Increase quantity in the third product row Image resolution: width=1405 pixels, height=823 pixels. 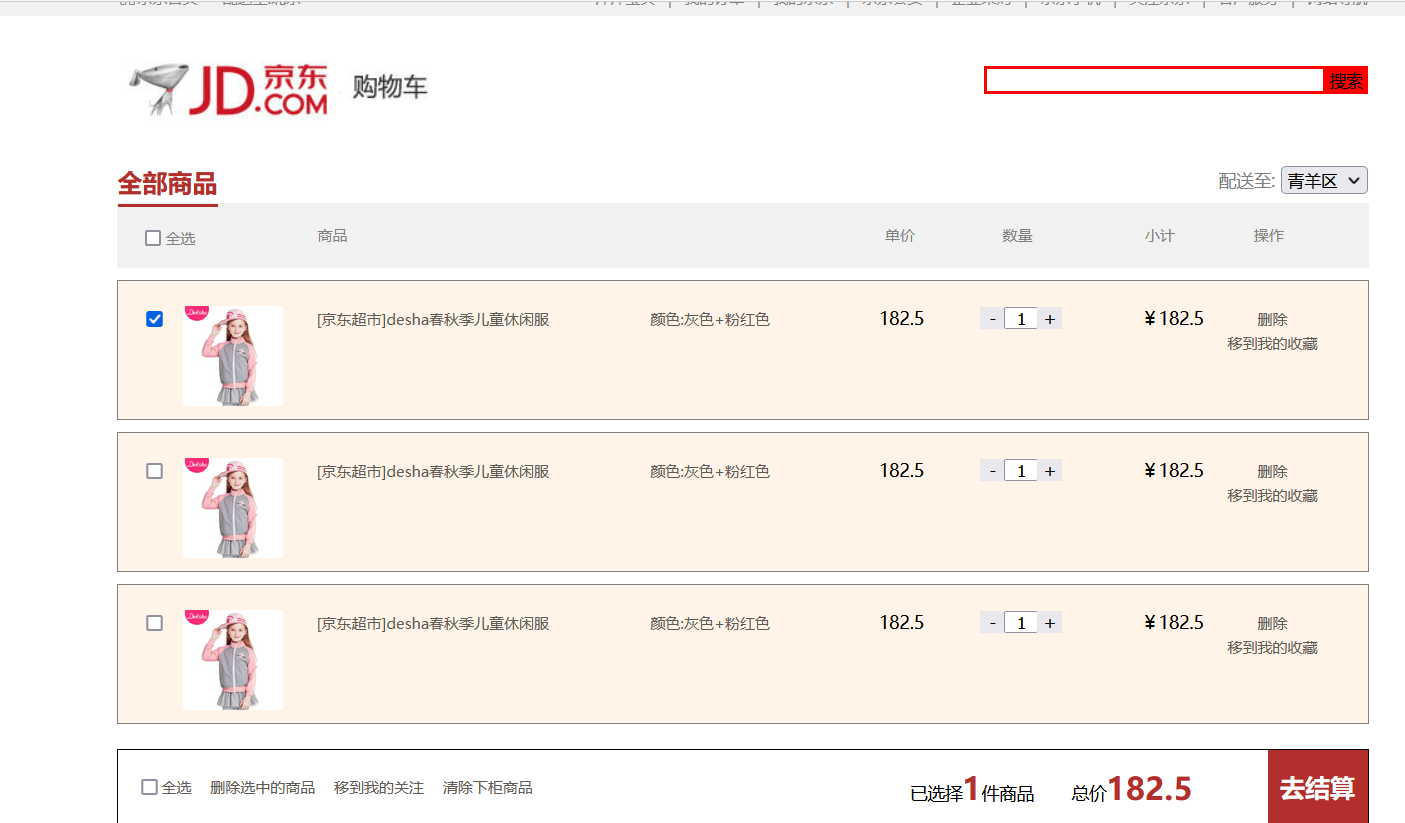pos(1049,623)
